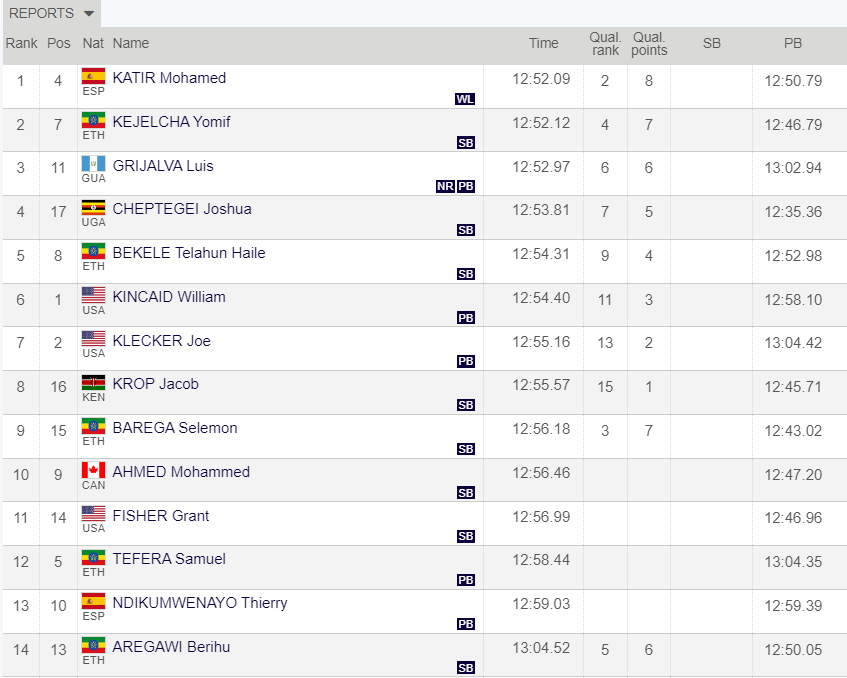Viewport: 847px width, 678px height.
Task: Click the Guatemala flag beside GRIJALVA Luis
Action: [x=93, y=163]
